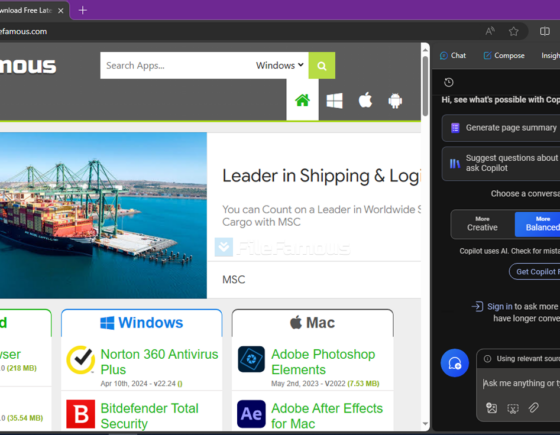This screenshot has width=560, height=435.
Task: Click Generate page summary suggestion
Action: pos(501,128)
